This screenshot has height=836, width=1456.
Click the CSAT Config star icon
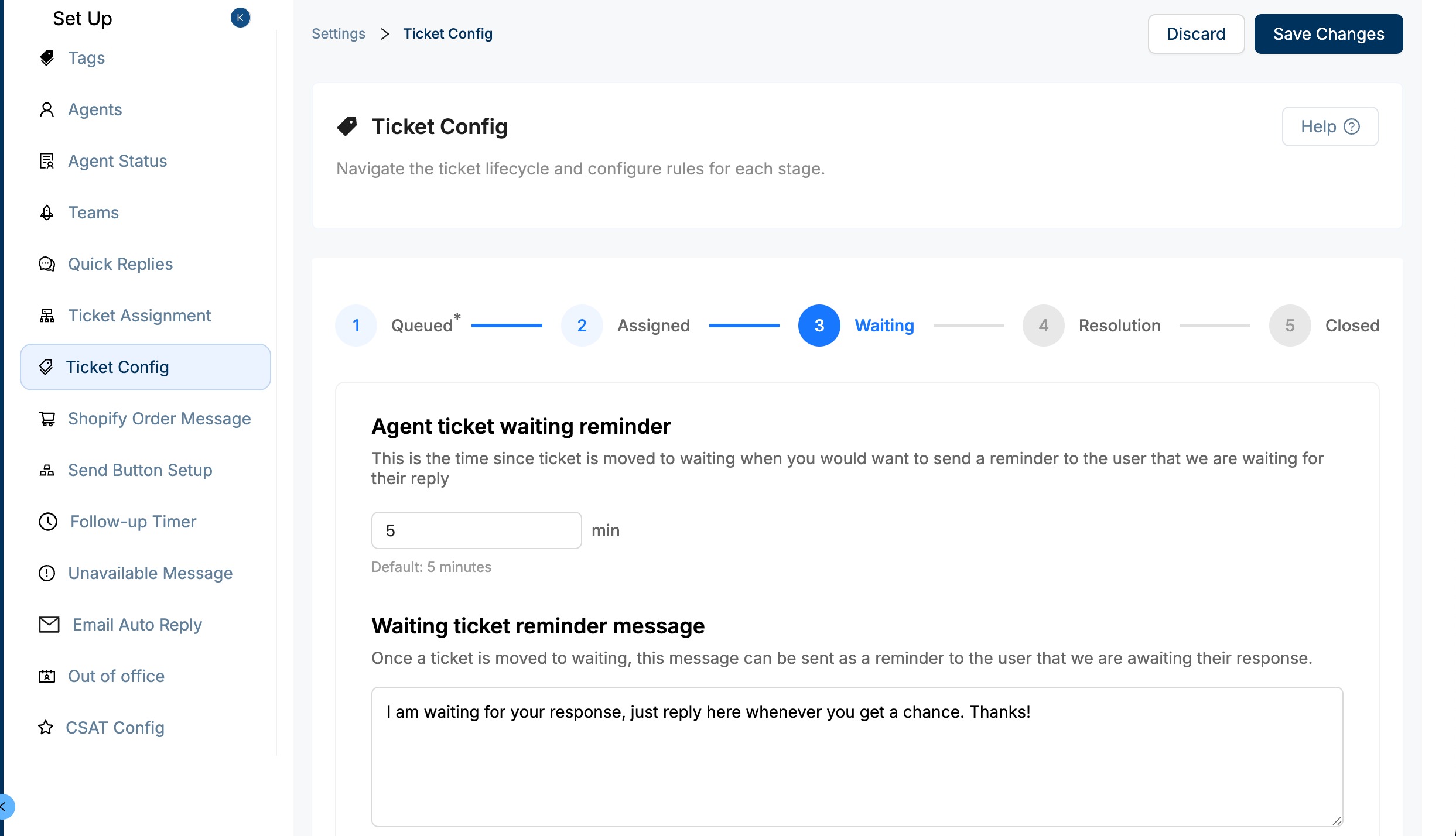46,728
